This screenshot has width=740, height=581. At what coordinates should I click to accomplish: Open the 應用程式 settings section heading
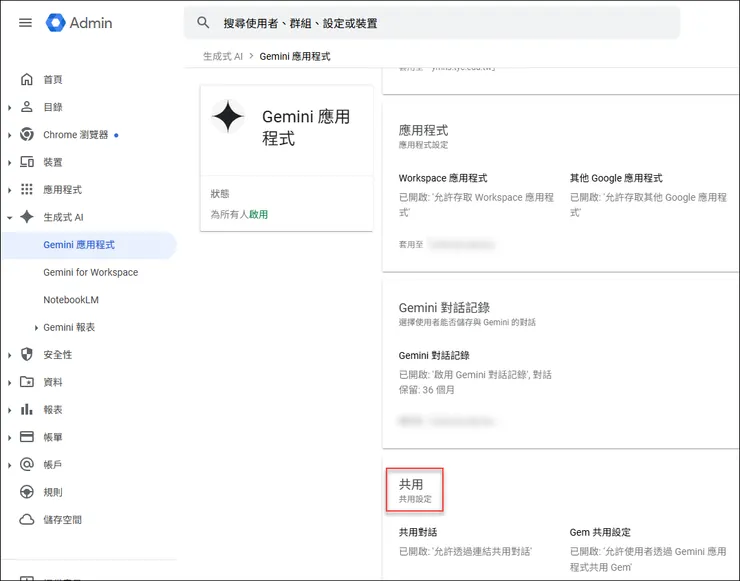423,130
